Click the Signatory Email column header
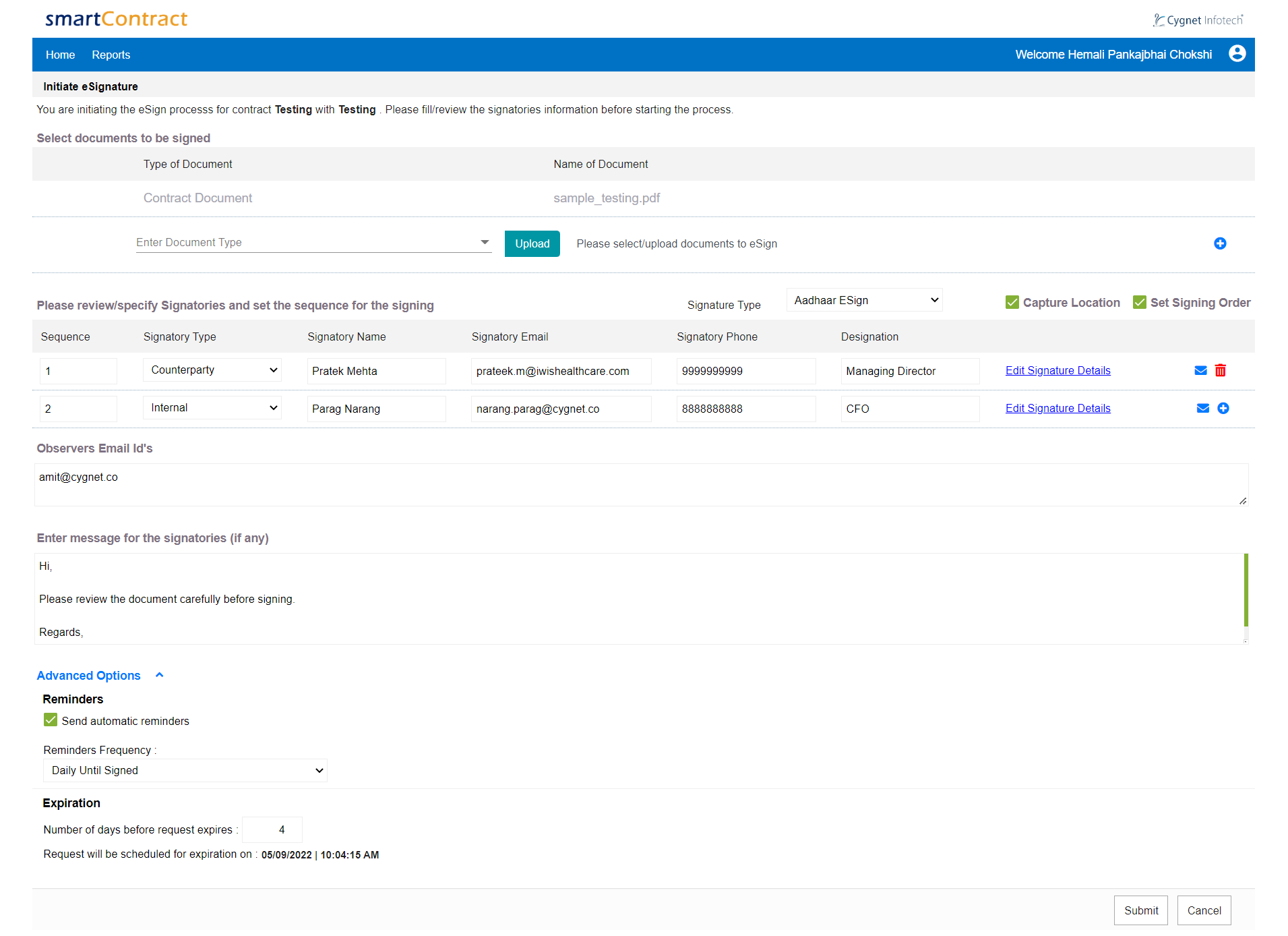The width and height of the screenshot is (1288, 936). point(510,337)
